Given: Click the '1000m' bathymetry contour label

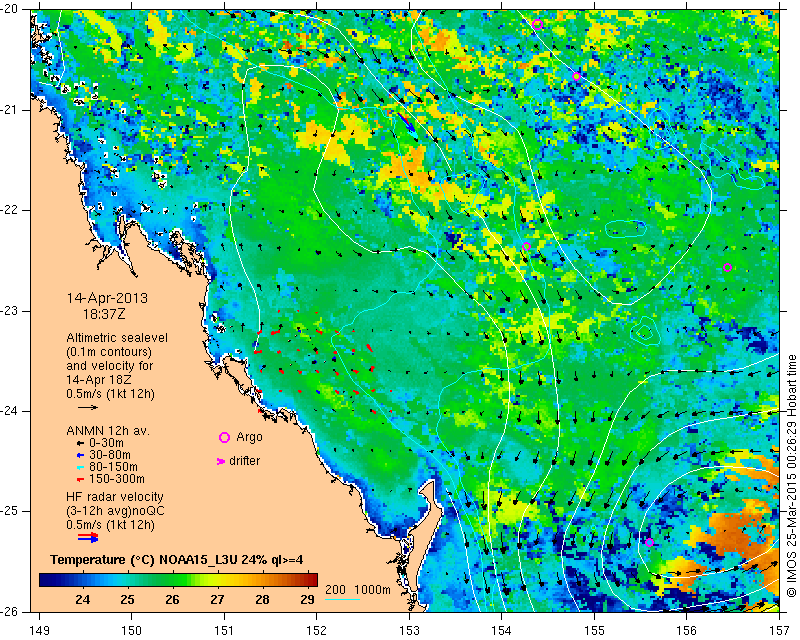Looking at the screenshot, I should coord(372,590).
